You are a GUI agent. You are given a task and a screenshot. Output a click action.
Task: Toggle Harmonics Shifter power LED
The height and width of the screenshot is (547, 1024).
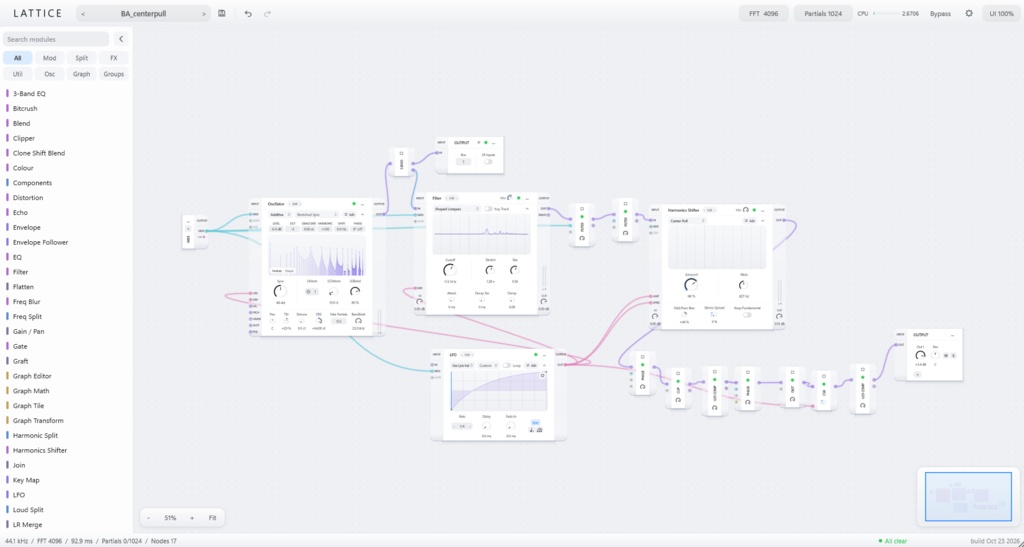[754, 210]
